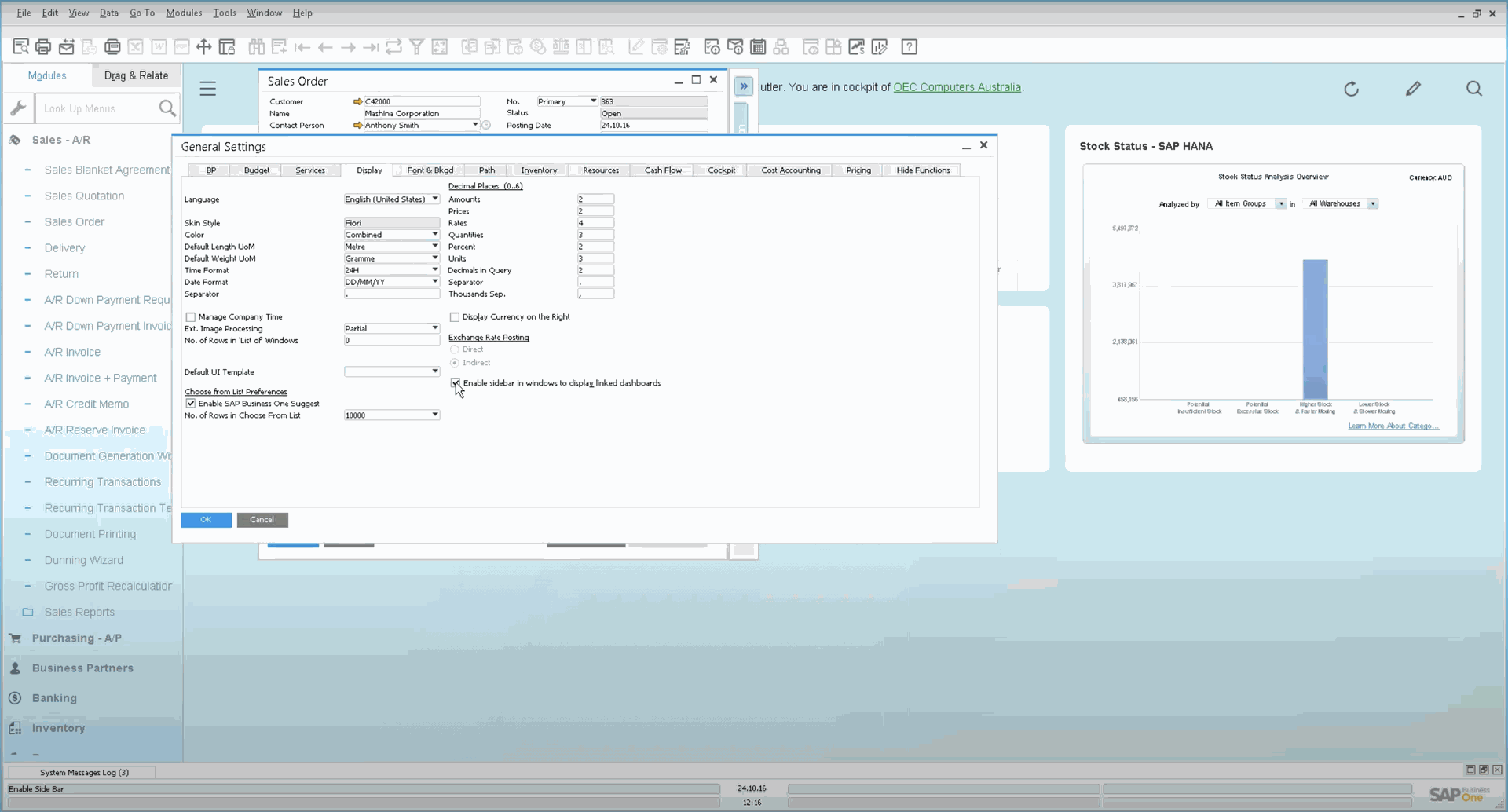Switch to the Font & Bkgd tab

(430, 170)
